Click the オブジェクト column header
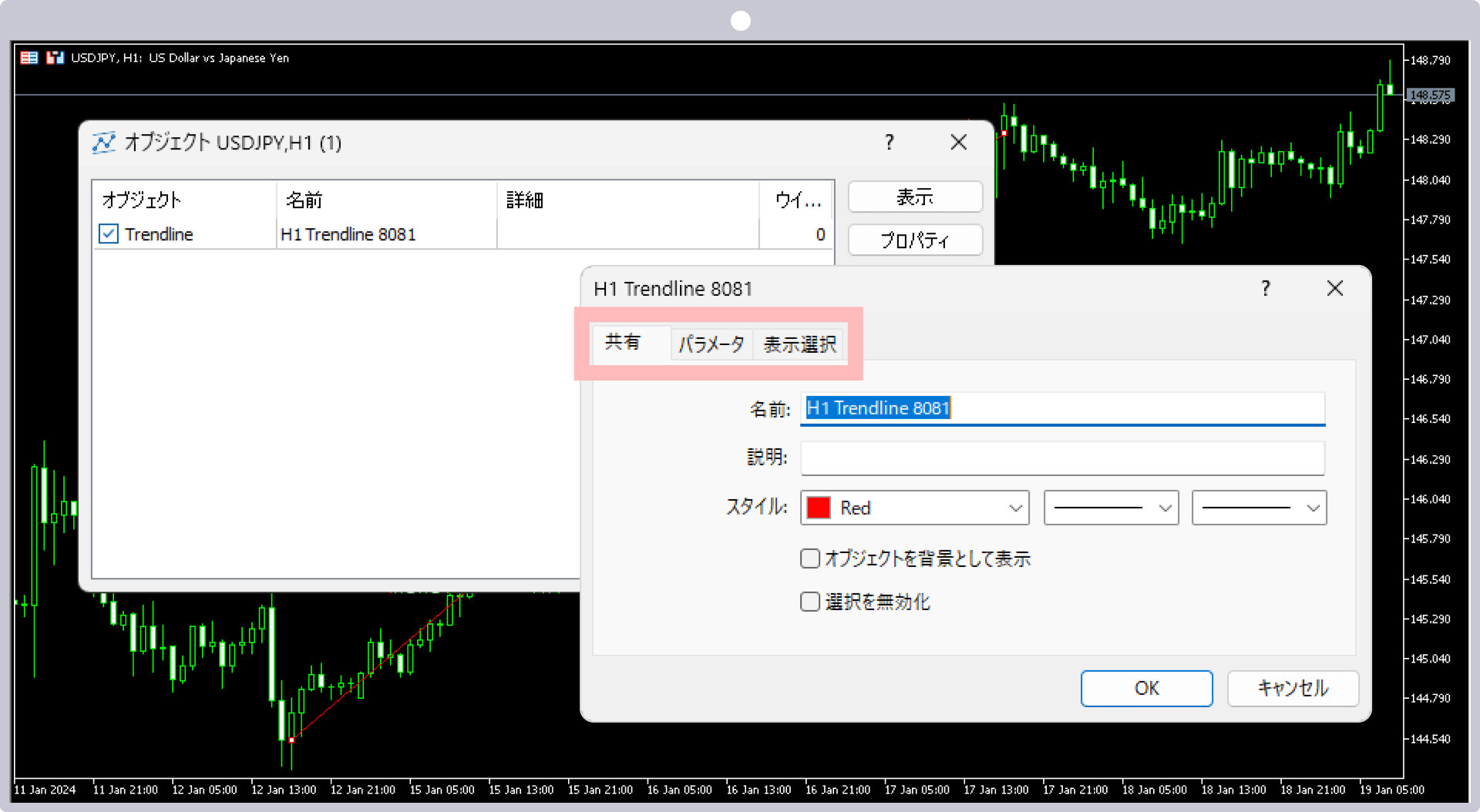This screenshot has width=1480, height=812. coord(183,200)
